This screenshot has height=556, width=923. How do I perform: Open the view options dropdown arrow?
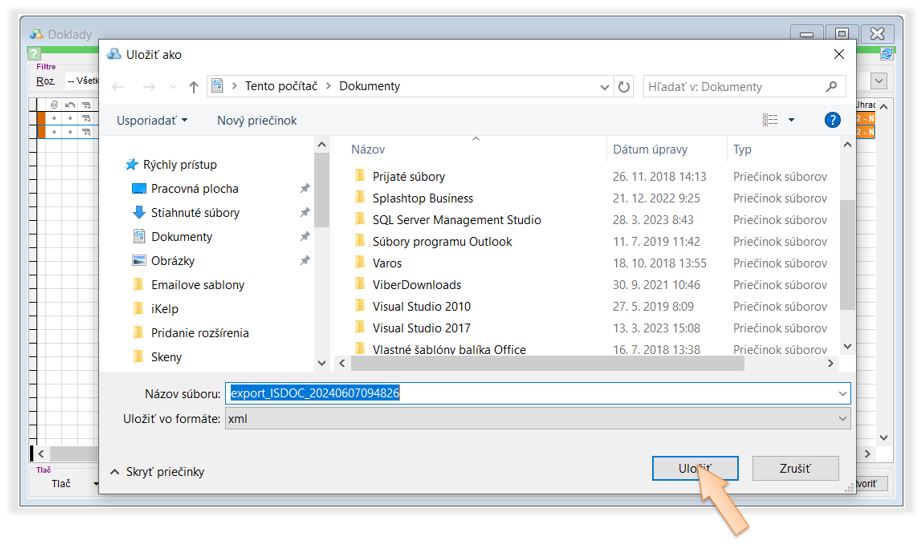coord(792,120)
